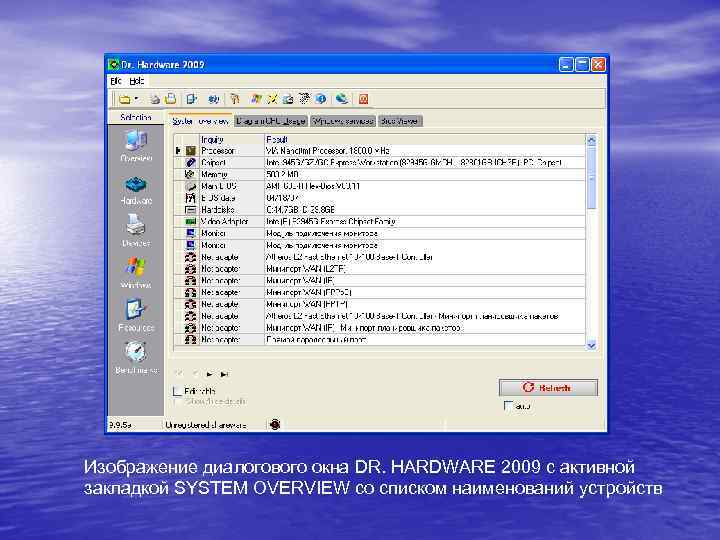Screen dimensions: 720x540
Task: Click the Processor row icon
Action: click(x=191, y=151)
